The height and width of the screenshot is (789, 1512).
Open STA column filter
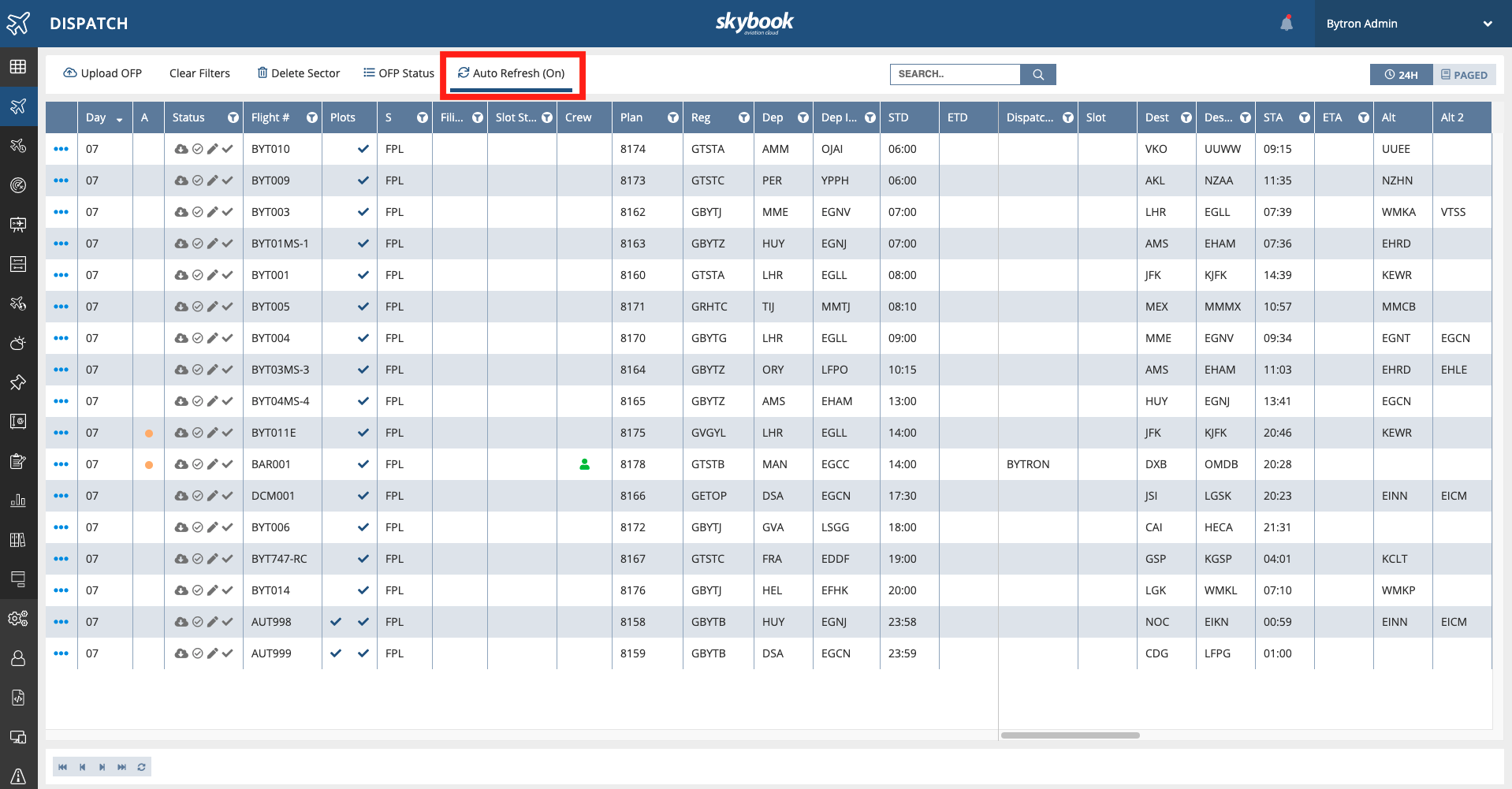click(1305, 117)
